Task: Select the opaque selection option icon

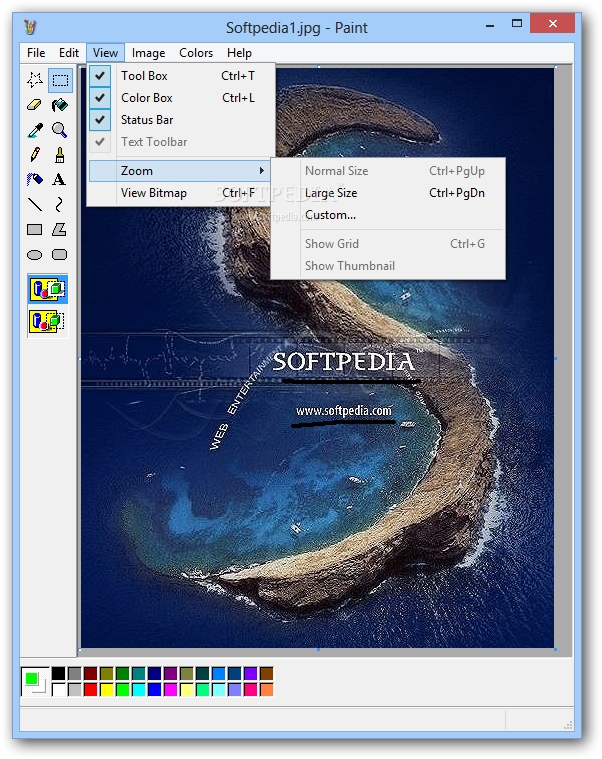Action: point(48,289)
